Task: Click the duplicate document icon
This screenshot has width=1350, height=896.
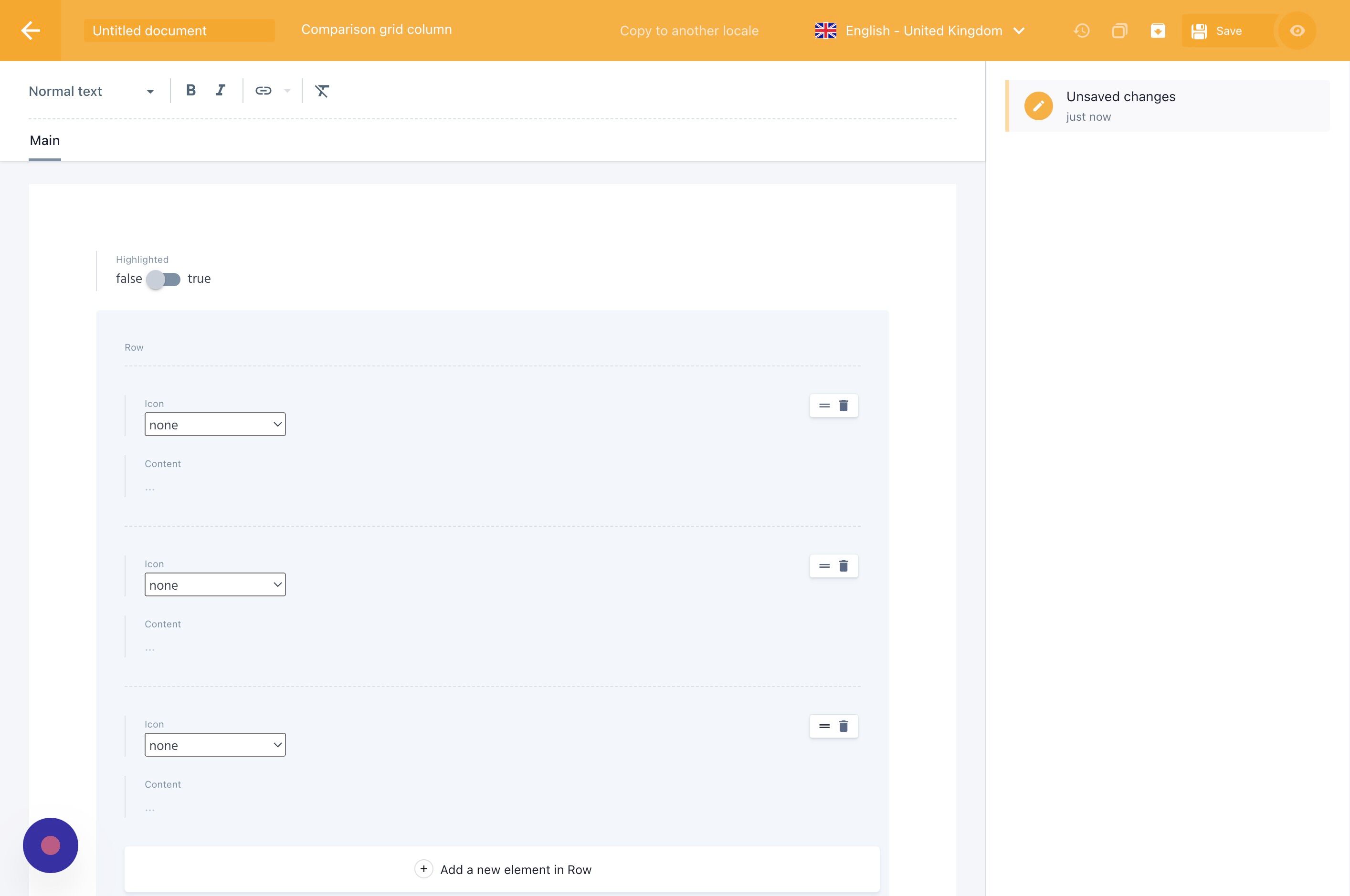Action: click(1119, 31)
